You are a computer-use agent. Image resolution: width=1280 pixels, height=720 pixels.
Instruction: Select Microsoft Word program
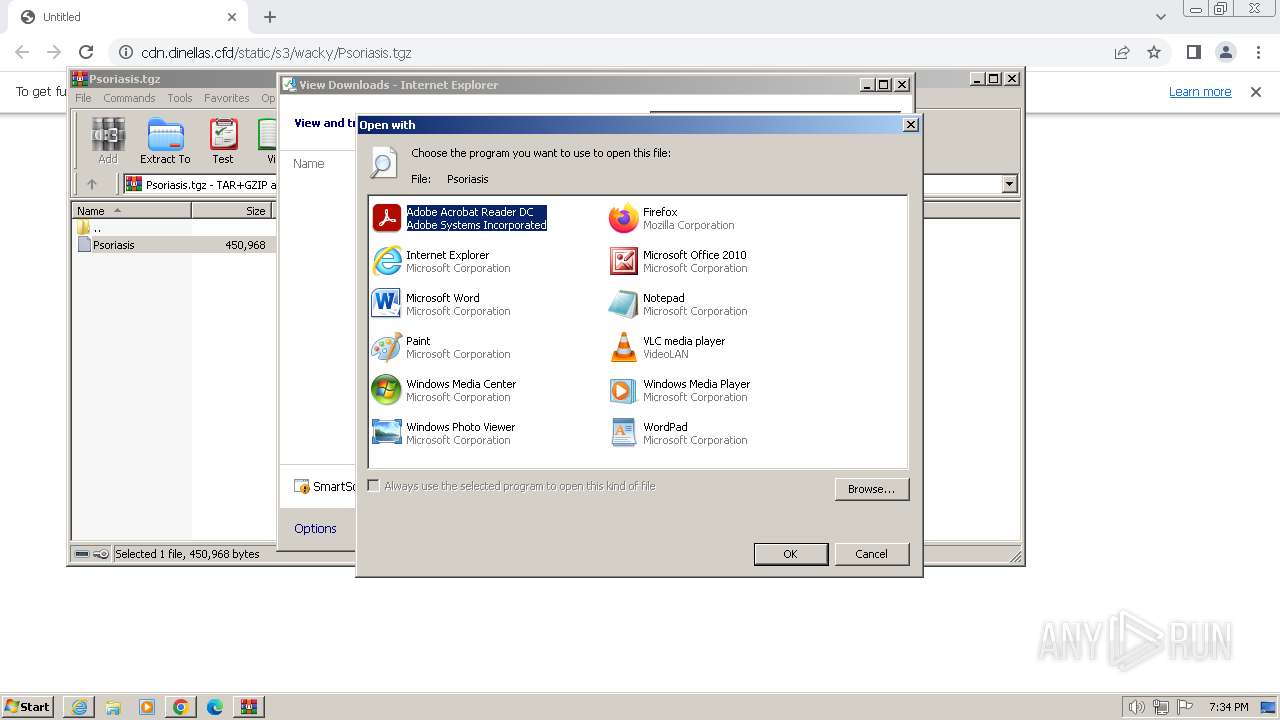441,304
